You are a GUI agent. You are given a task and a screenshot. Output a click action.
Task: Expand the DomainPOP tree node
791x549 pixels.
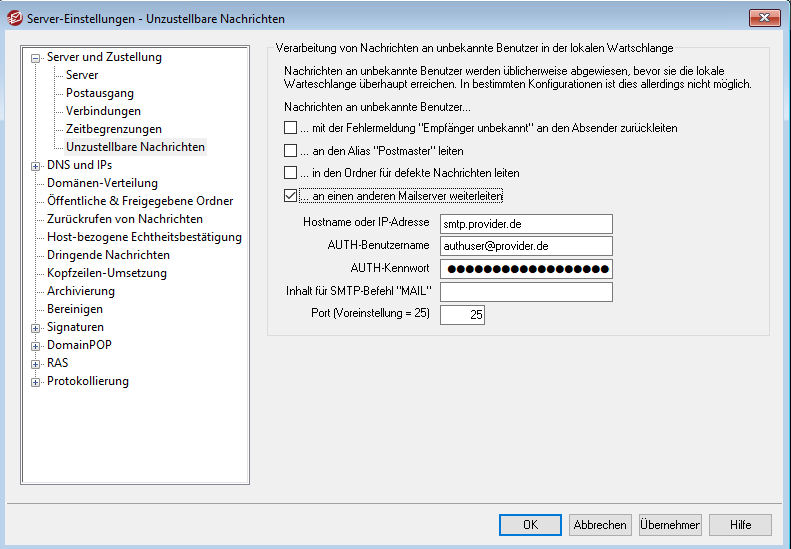click(36, 345)
